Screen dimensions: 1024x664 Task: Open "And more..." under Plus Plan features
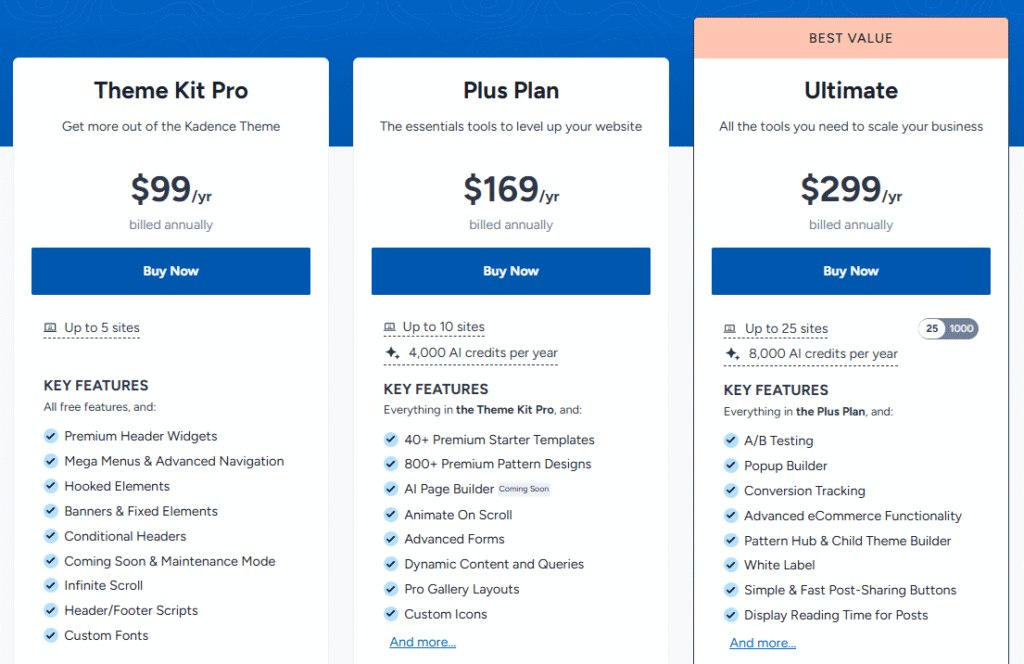[x=422, y=641]
